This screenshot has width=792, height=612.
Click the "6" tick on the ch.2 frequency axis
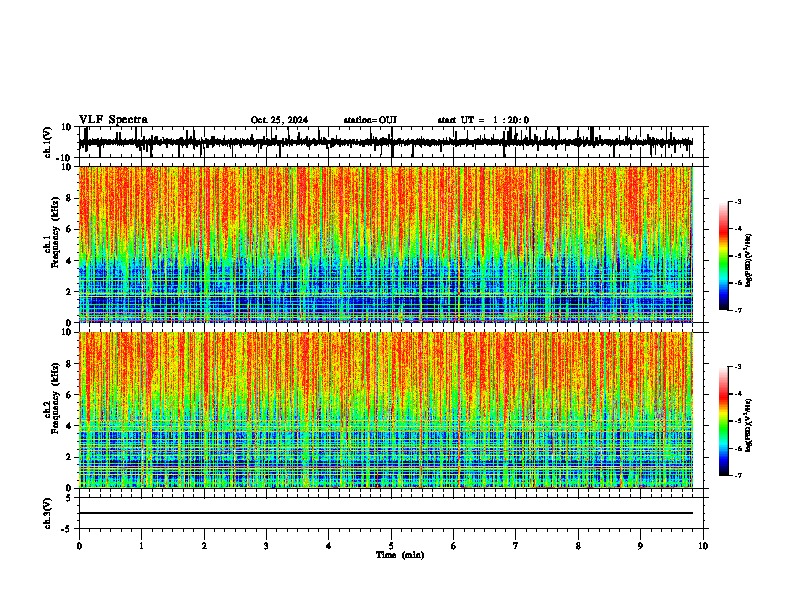pos(70,394)
